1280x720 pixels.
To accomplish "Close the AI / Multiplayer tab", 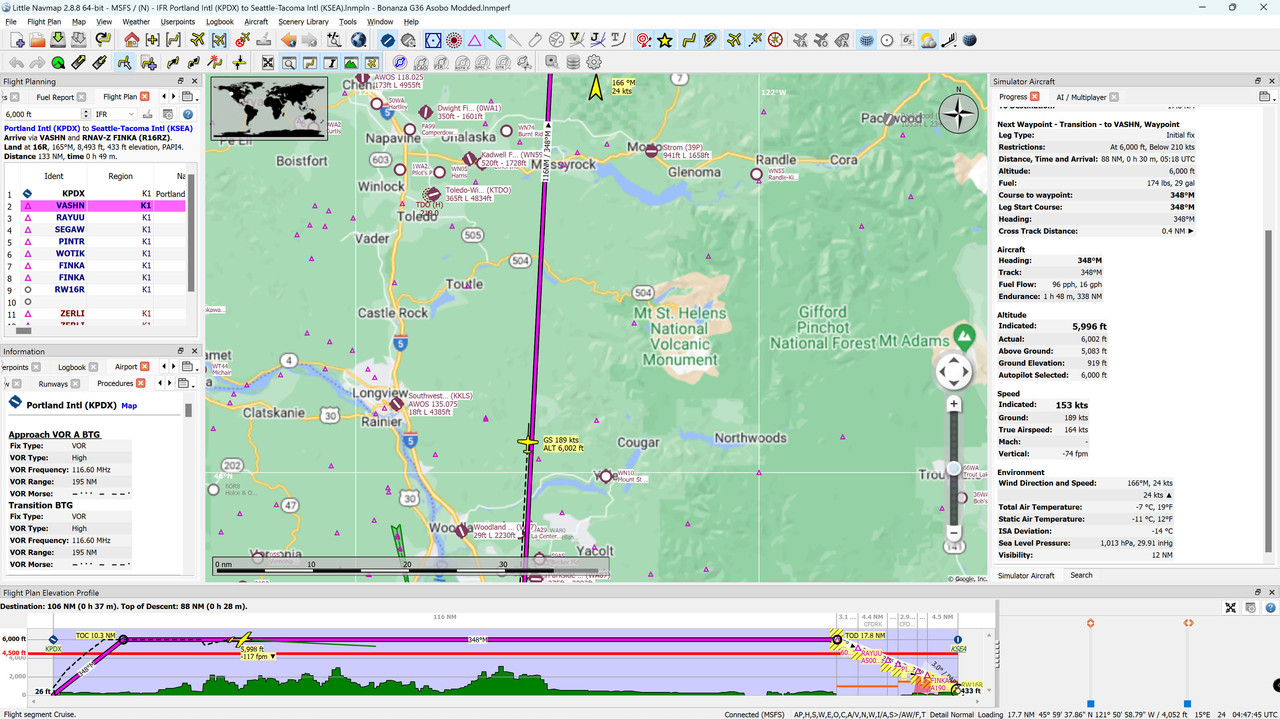I will tap(1114, 97).
